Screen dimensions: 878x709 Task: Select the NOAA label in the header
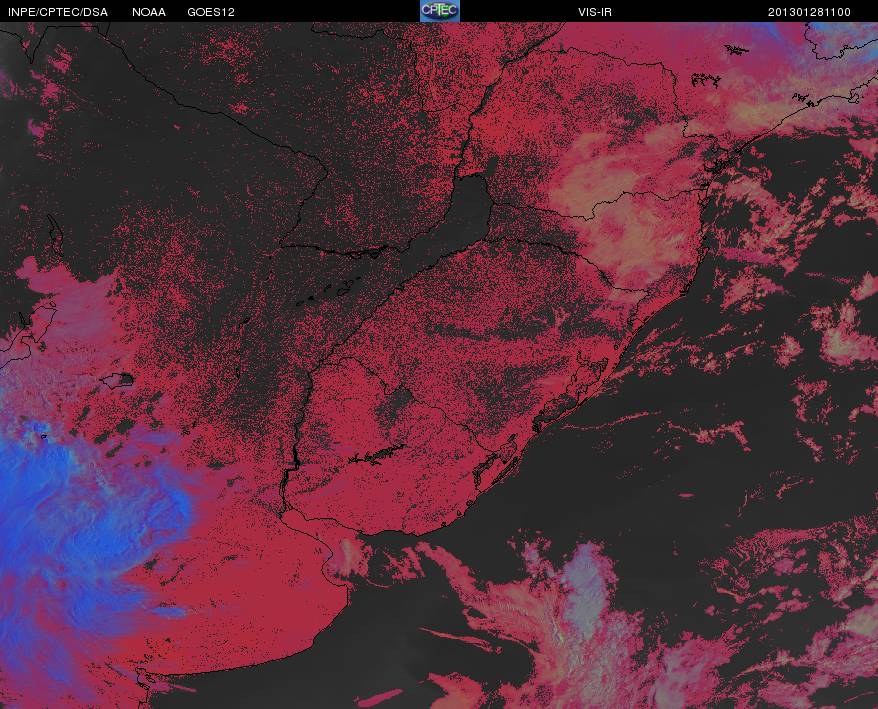click(x=148, y=12)
